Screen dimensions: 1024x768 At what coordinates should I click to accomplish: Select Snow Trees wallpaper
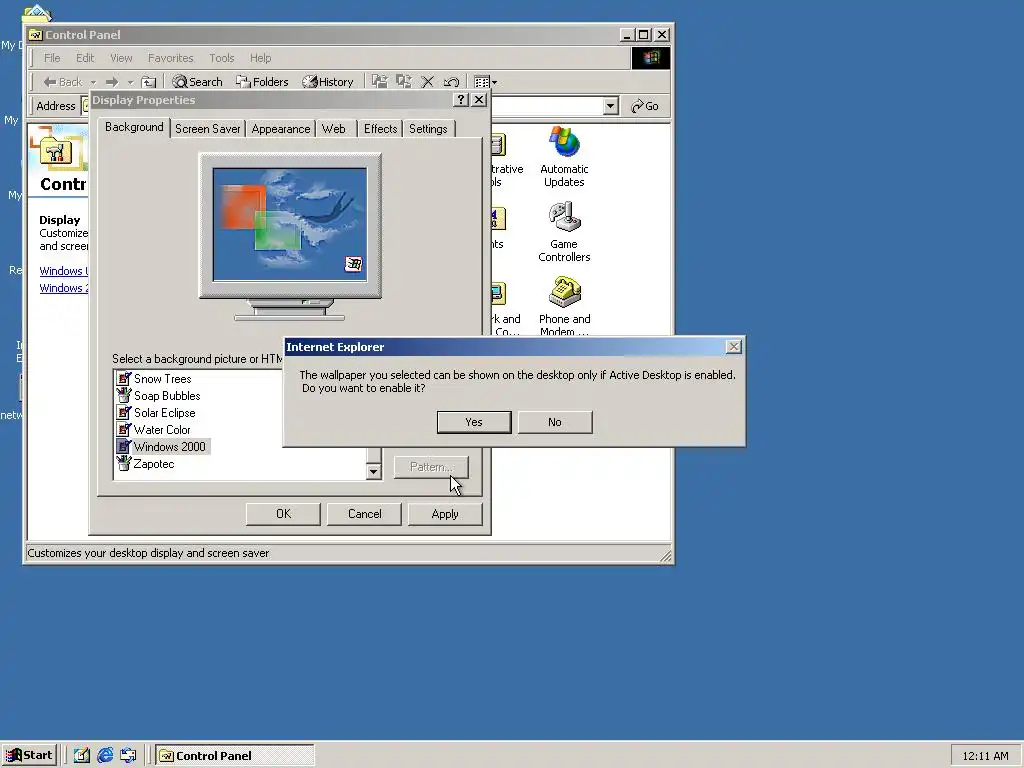tap(163, 379)
